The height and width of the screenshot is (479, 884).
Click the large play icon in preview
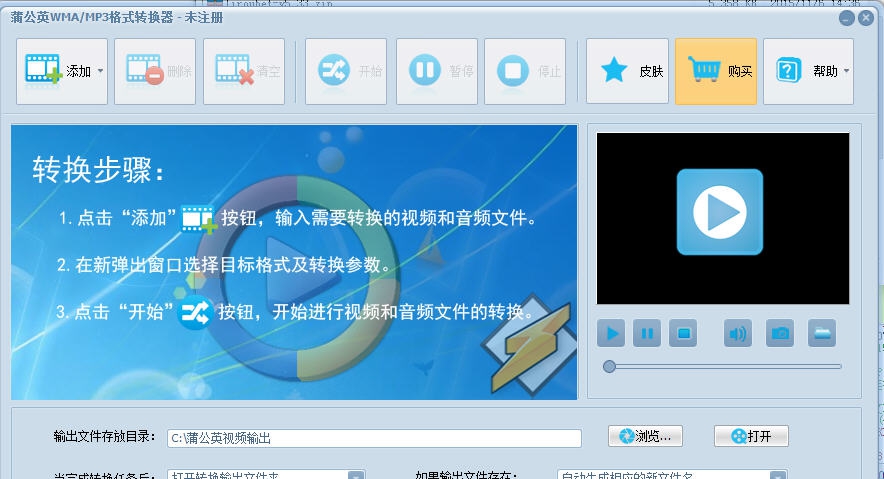(x=720, y=212)
